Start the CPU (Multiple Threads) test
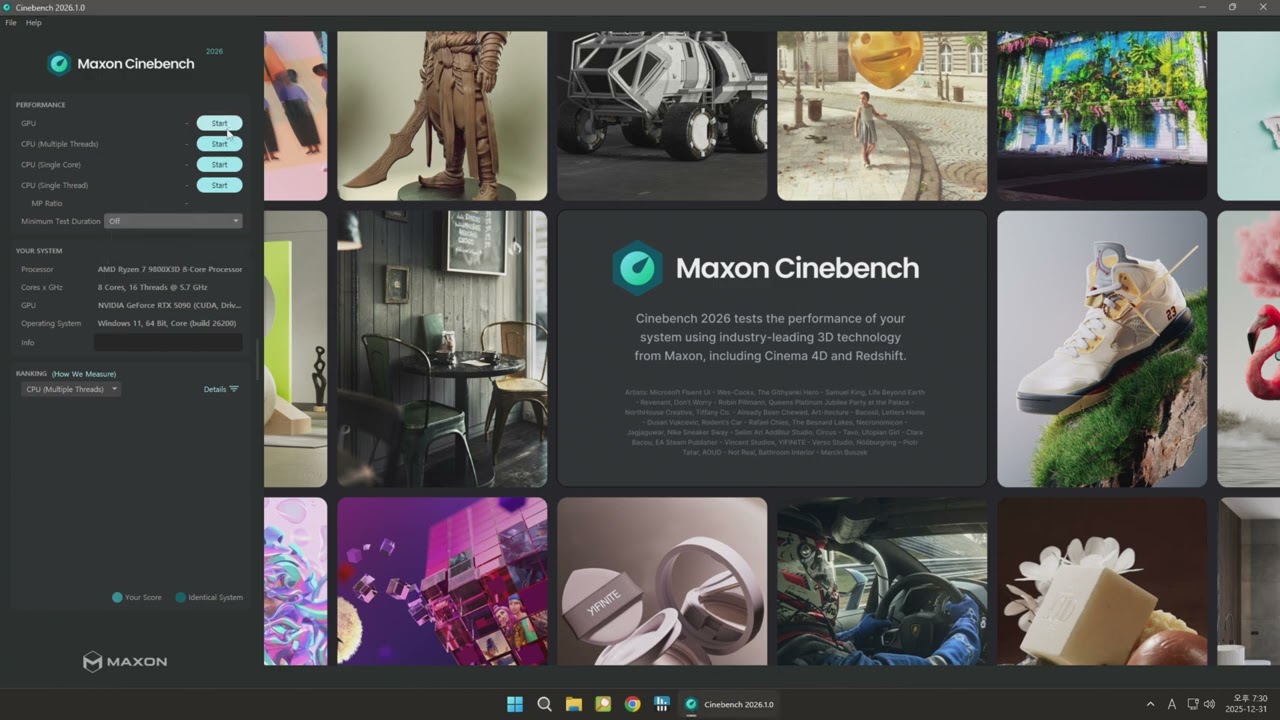 click(x=219, y=144)
